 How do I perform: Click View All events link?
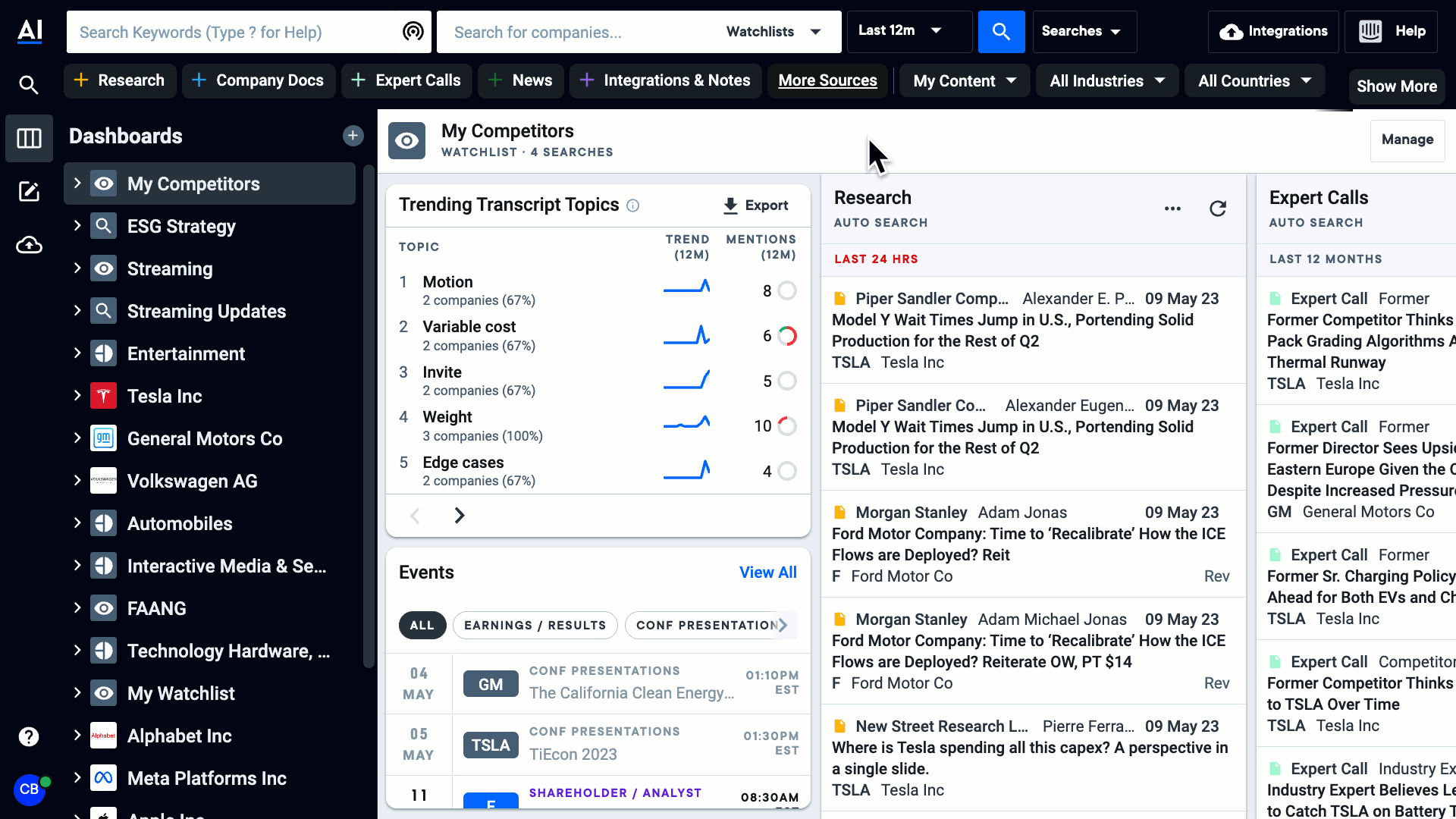(x=768, y=573)
